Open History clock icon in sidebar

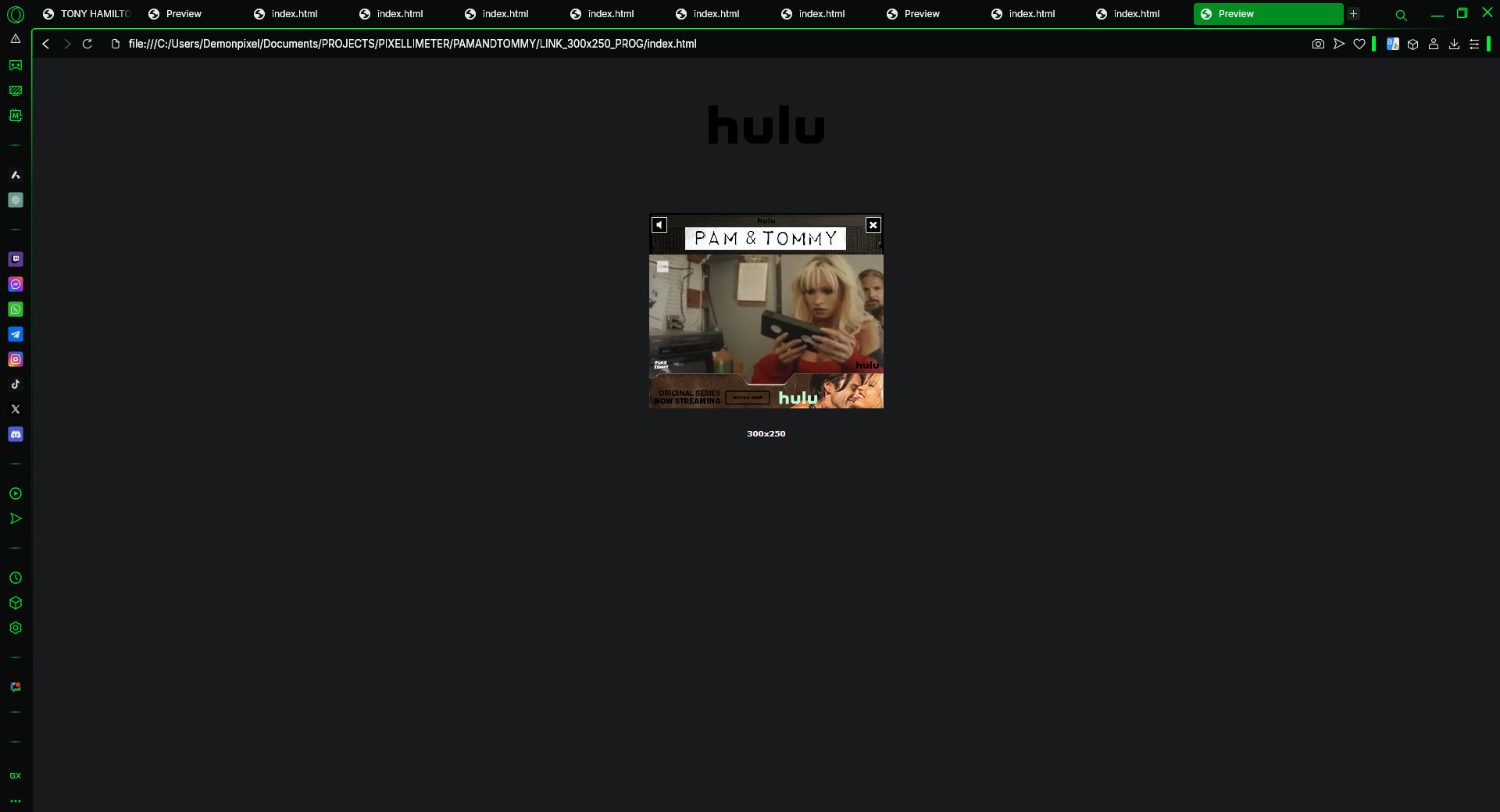coord(16,578)
